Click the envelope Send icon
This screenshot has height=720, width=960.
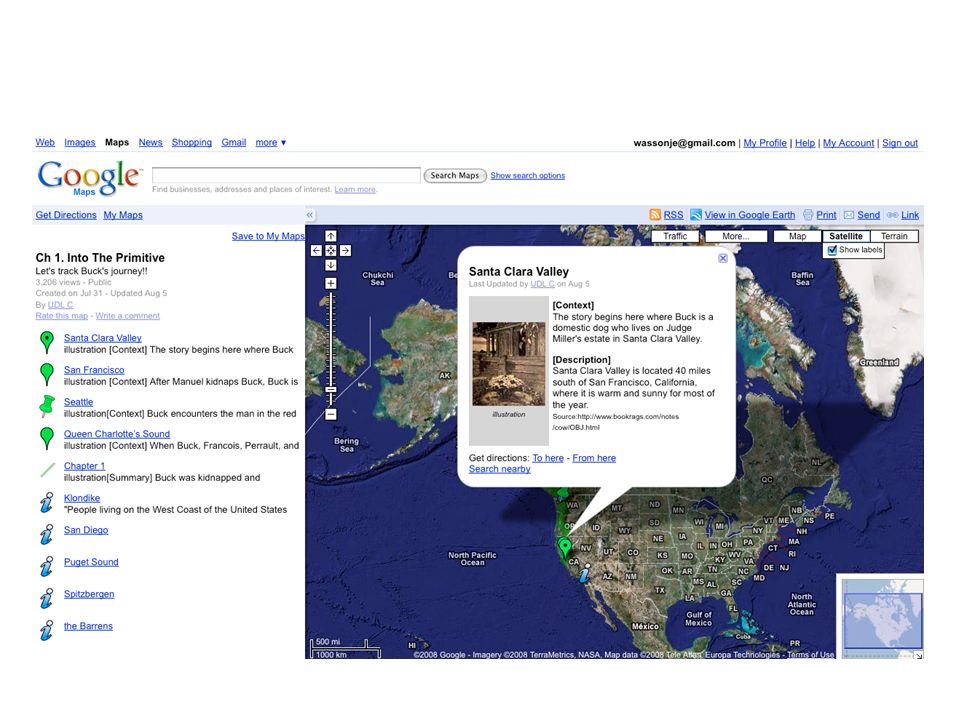(849, 215)
